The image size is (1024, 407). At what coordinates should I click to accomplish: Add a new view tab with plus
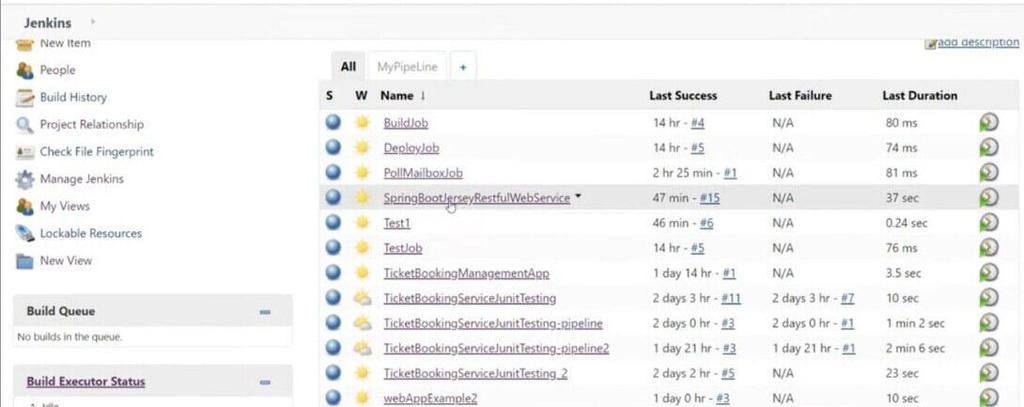click(x=462, y=67)
